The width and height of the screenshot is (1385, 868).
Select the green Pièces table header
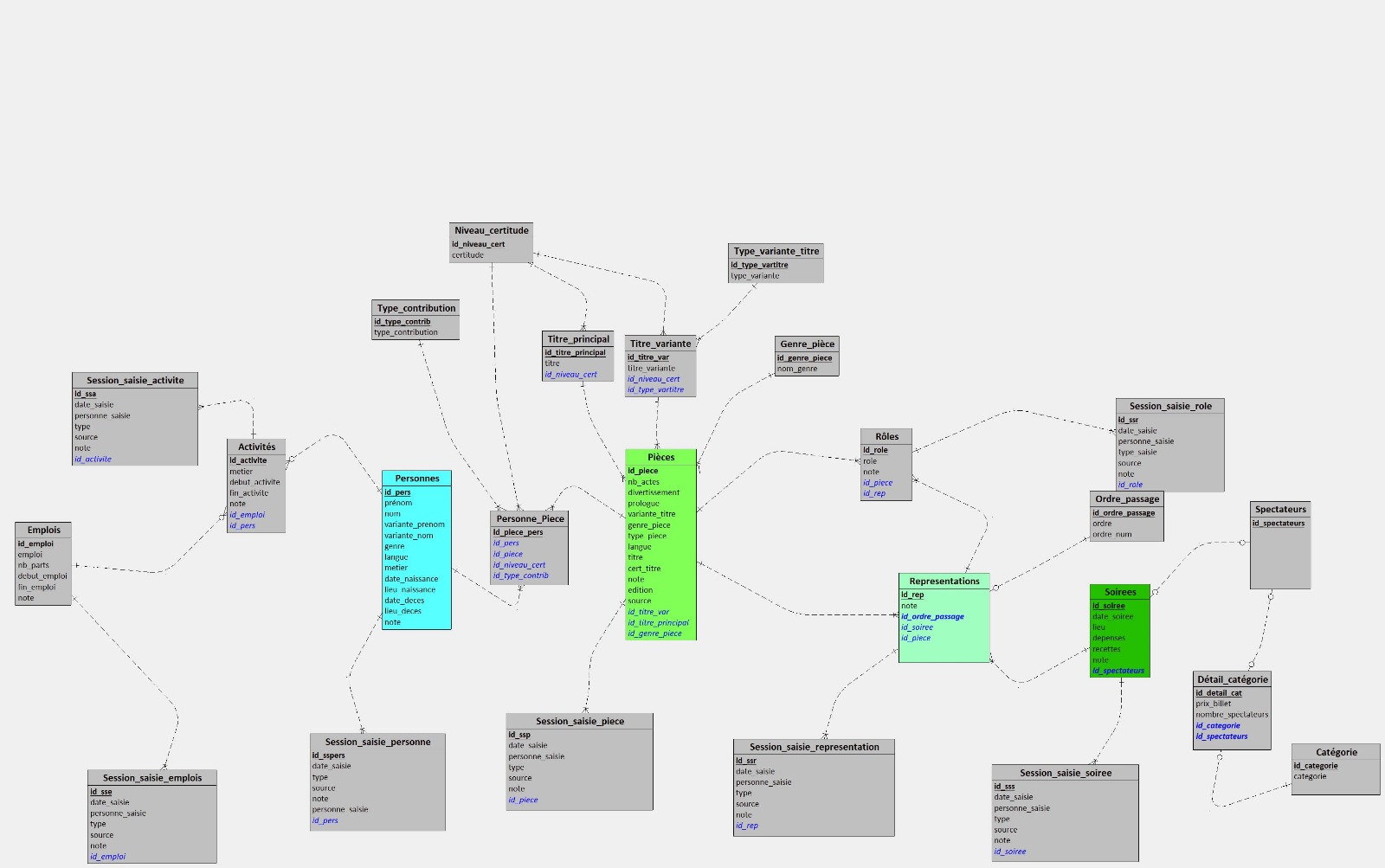(x=660, y=457)
